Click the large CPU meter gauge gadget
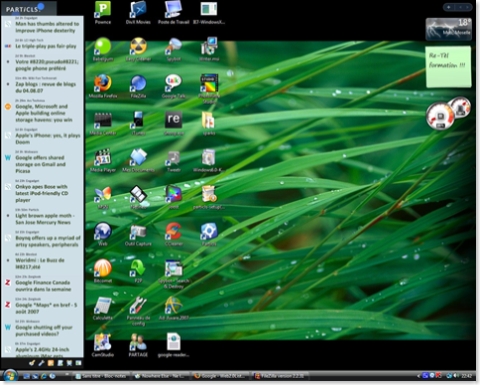Image resolution: width=480 pixels, height=385 pixels. (x=440, y=116)
